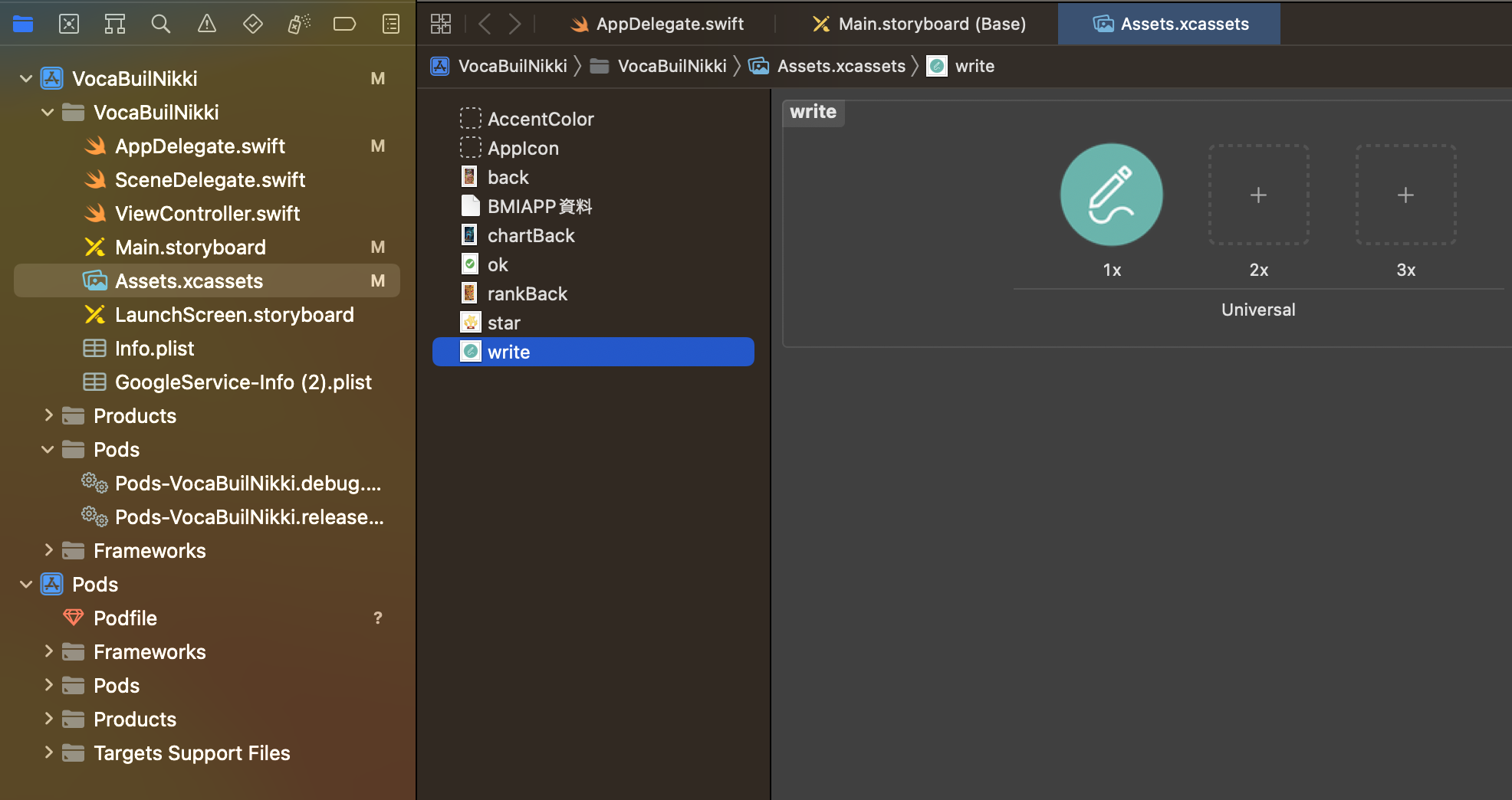Image resolution: width=1512 pixels, height=800 pixels.
Task: Select ViewController.swift in the navigator
Action: coord(207,214)
